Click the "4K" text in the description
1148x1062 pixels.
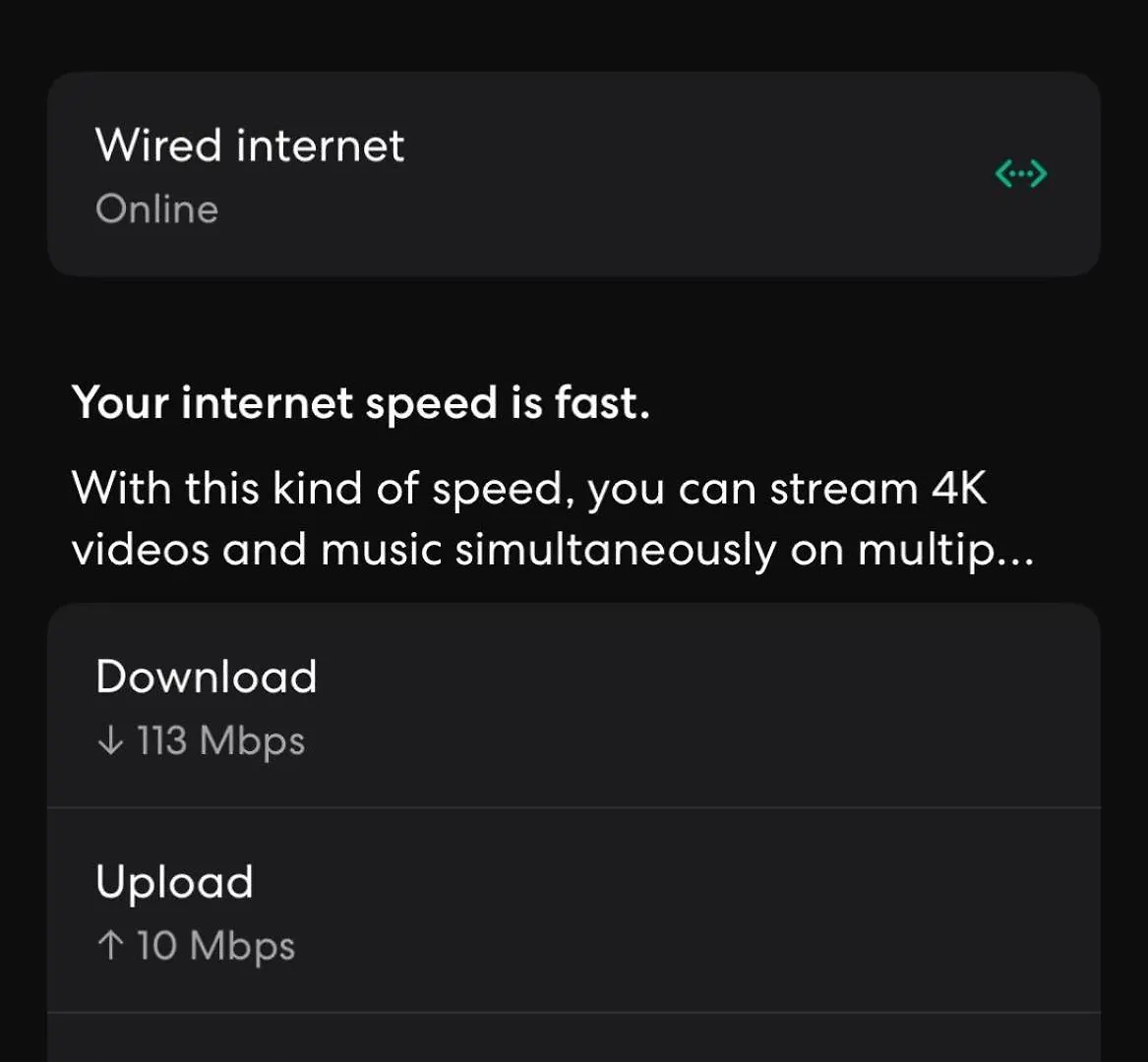(958, 488)
